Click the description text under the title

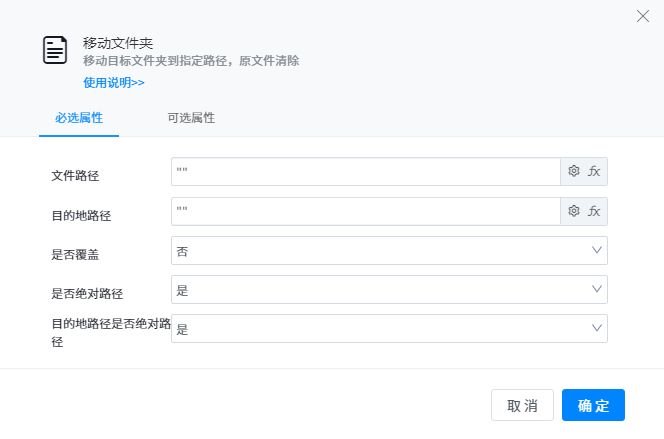[191, 61]
